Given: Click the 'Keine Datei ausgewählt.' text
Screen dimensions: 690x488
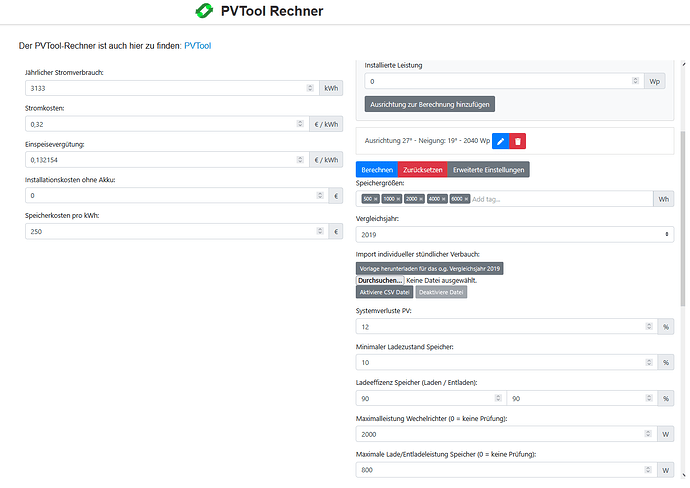Looking at the screenshot, I should (x=441, y=280).
